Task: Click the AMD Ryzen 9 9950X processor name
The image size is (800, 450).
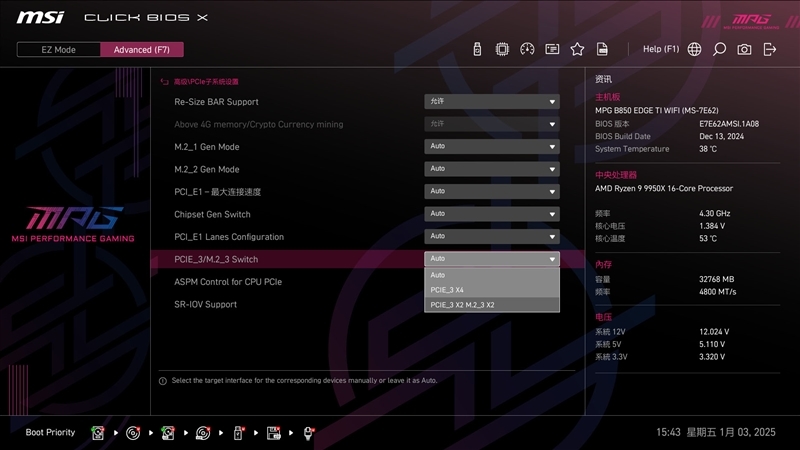Action: coord(664,188)
